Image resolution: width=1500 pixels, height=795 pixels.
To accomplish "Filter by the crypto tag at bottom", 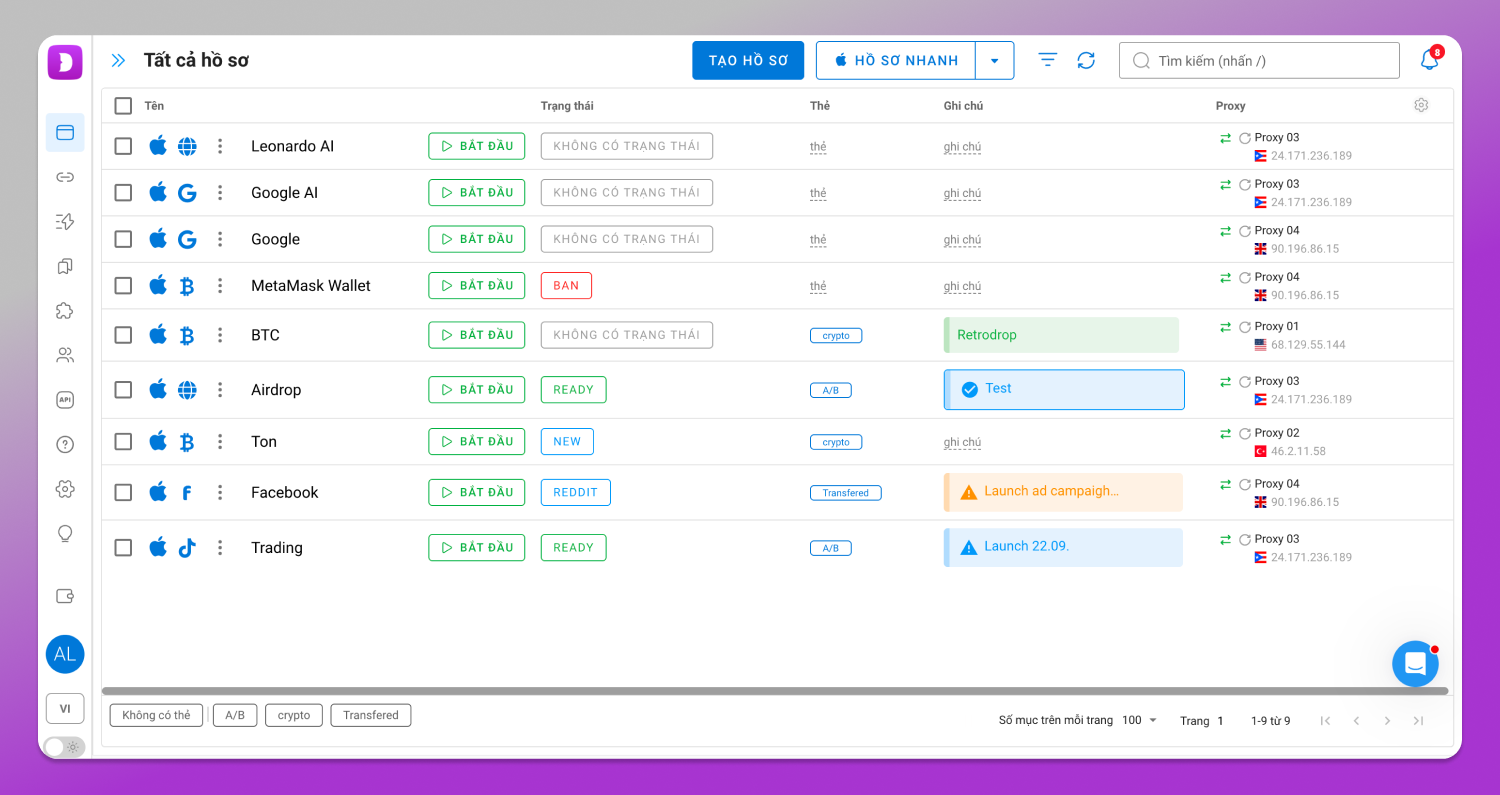I will (294, 715).
